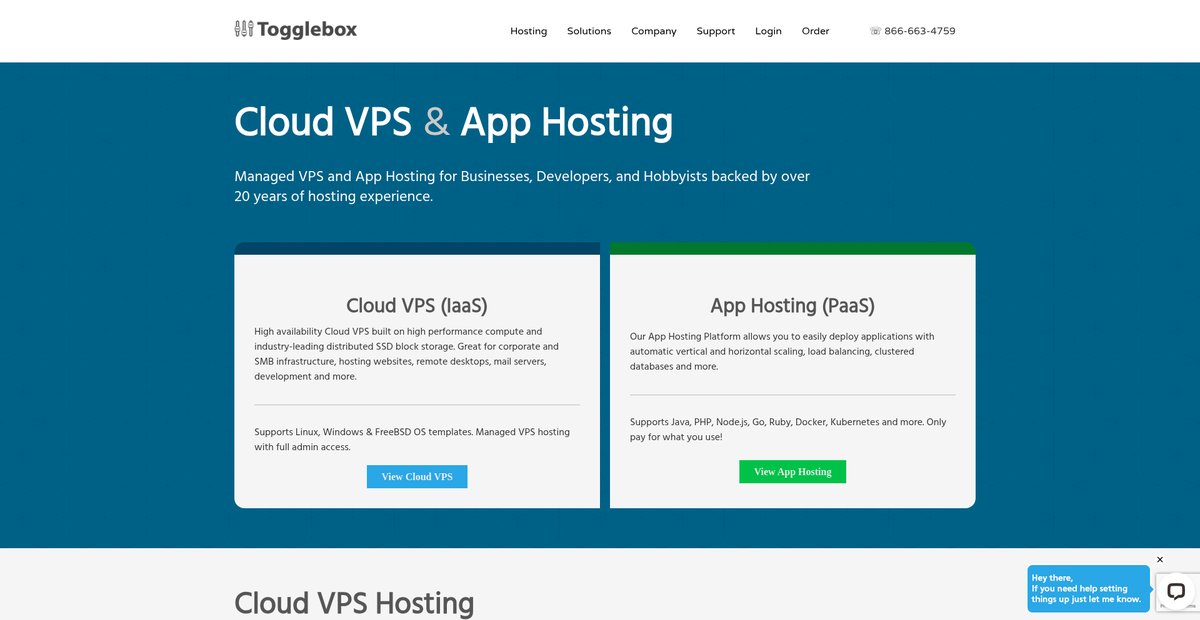The width and height of the screenshot is (1200, 620).
Task: Click the 'Supports Linux, Windows & FreeBSD' text
Action: [x=412, y=440]
